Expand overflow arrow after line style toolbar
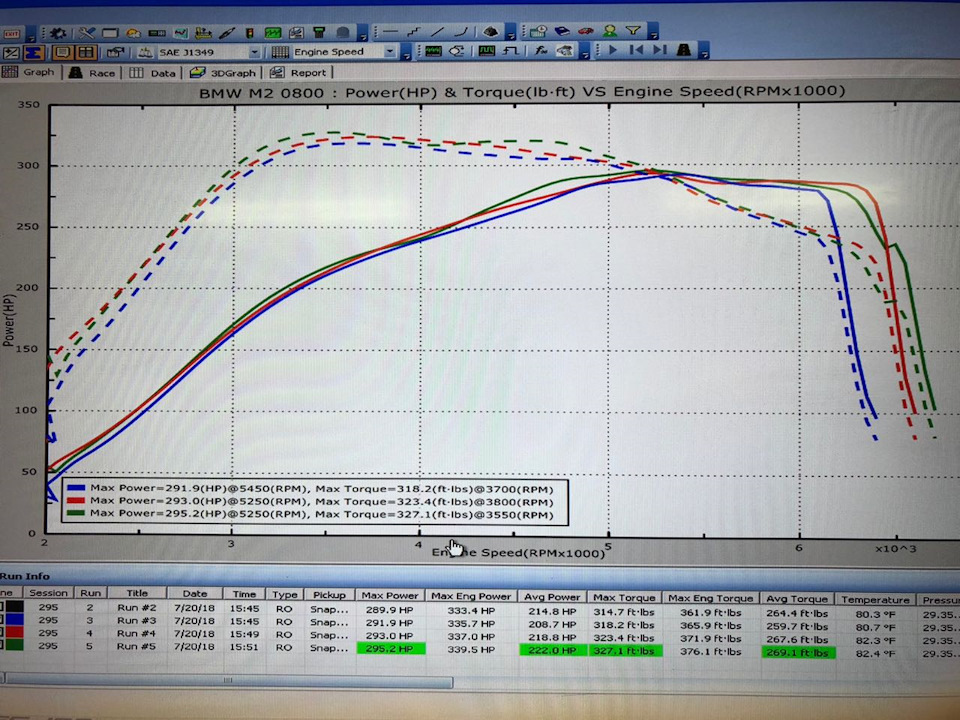960x720 pixels. [511, 32]
